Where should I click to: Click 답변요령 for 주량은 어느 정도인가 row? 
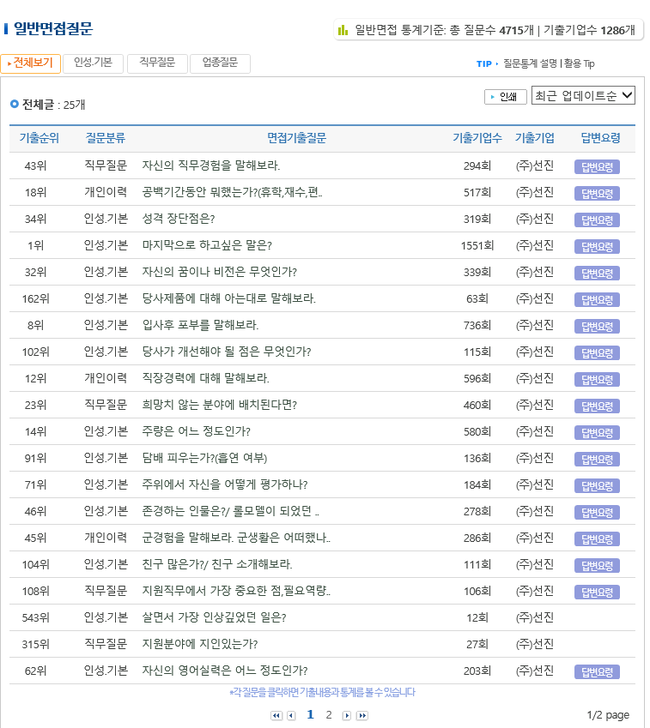click(597, 433)
